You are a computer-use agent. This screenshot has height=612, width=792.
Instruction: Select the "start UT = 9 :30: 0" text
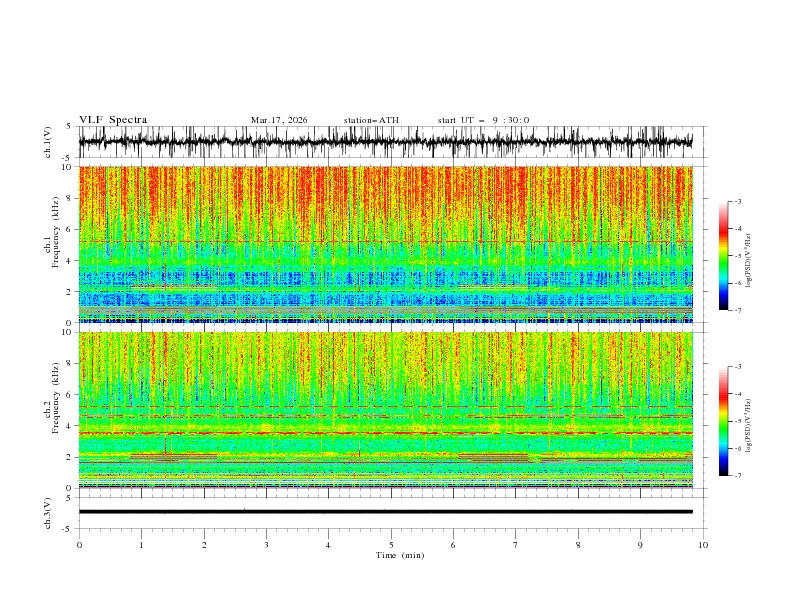pyautogui.click(x=483, y=120)
